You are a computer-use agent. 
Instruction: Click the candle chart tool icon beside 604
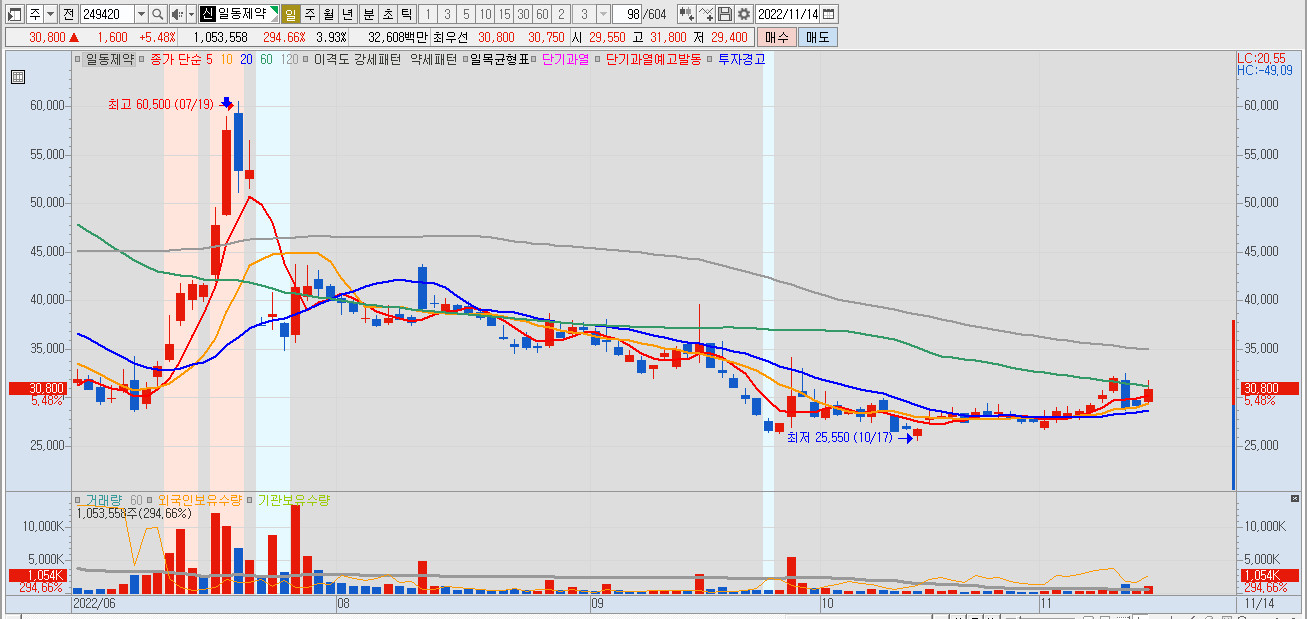tap(686, 14)
